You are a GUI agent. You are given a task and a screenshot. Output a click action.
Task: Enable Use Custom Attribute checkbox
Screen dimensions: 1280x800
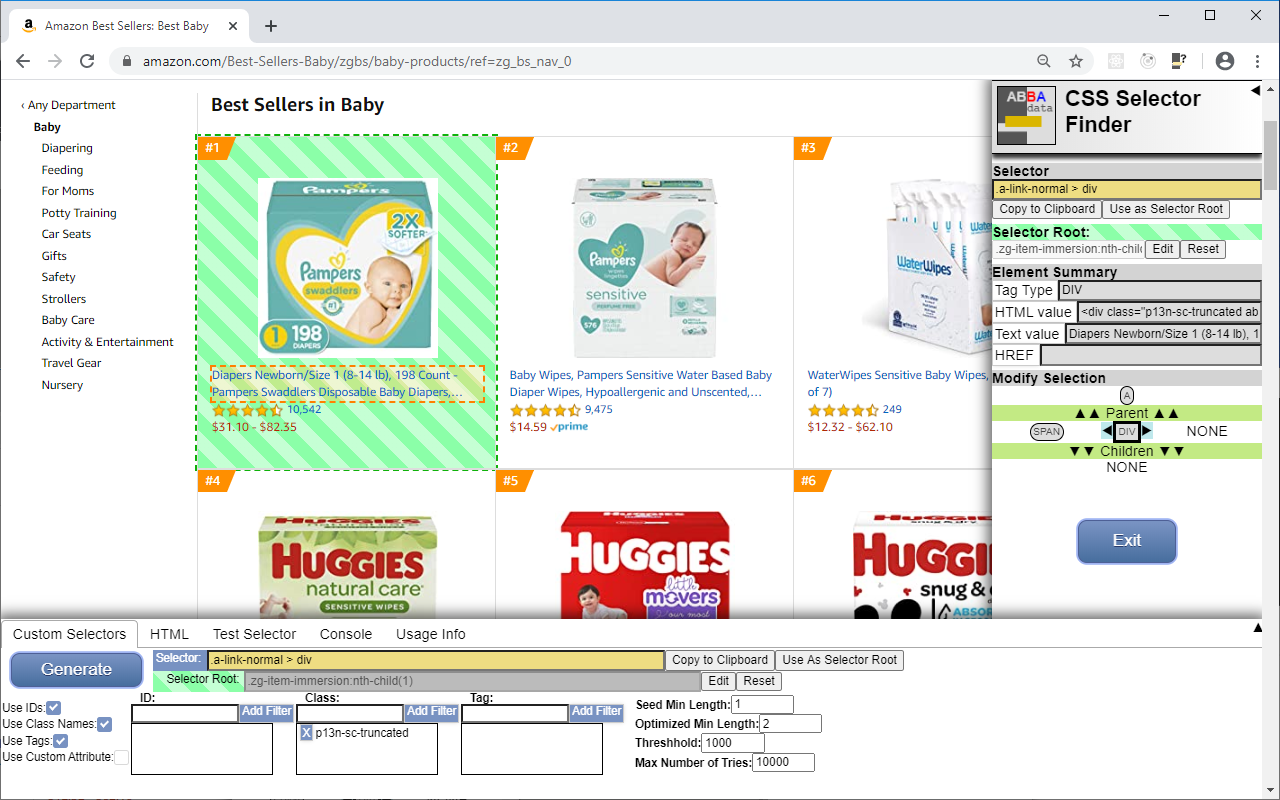(121, 757)
